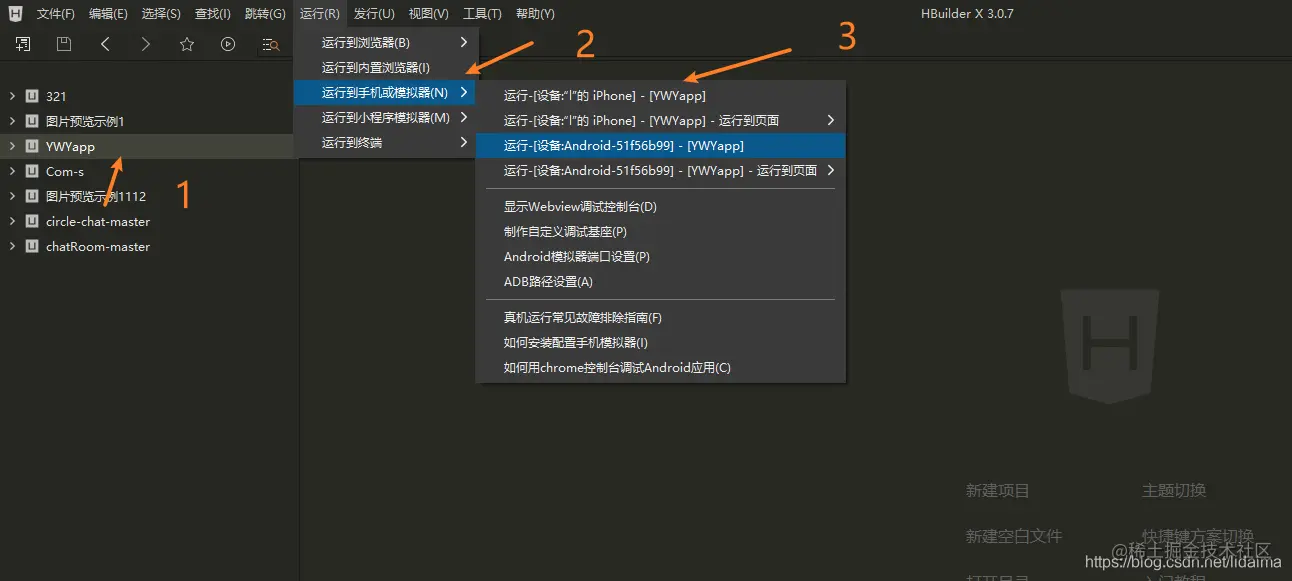The width and height of the screenshot is (1292, 581).
Task: Open submenu arrow on 运行到浏览器(B)
Action: point(464,42)
